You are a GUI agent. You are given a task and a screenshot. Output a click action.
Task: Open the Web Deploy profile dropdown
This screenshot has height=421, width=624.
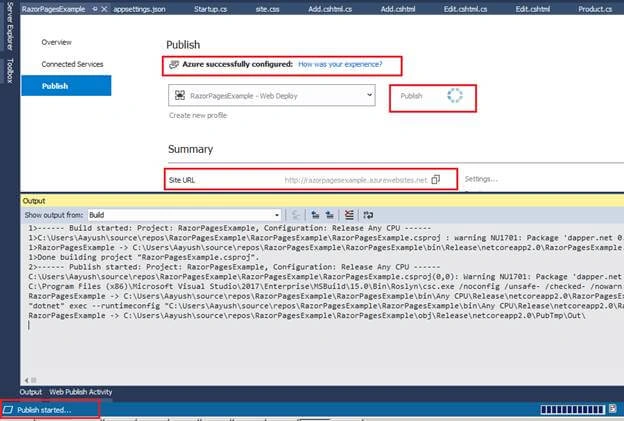272,96
